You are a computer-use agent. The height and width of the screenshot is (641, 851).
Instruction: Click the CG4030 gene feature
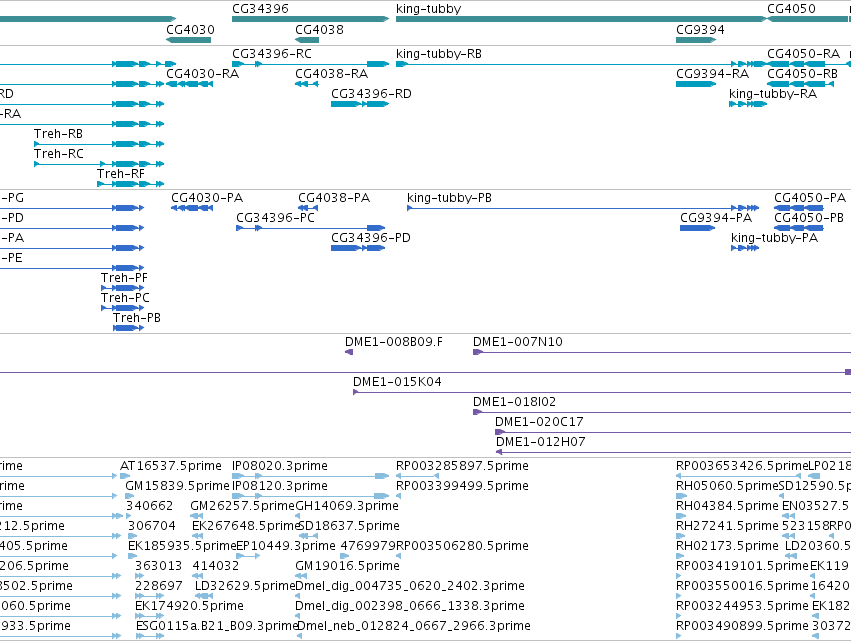point(188,40)
